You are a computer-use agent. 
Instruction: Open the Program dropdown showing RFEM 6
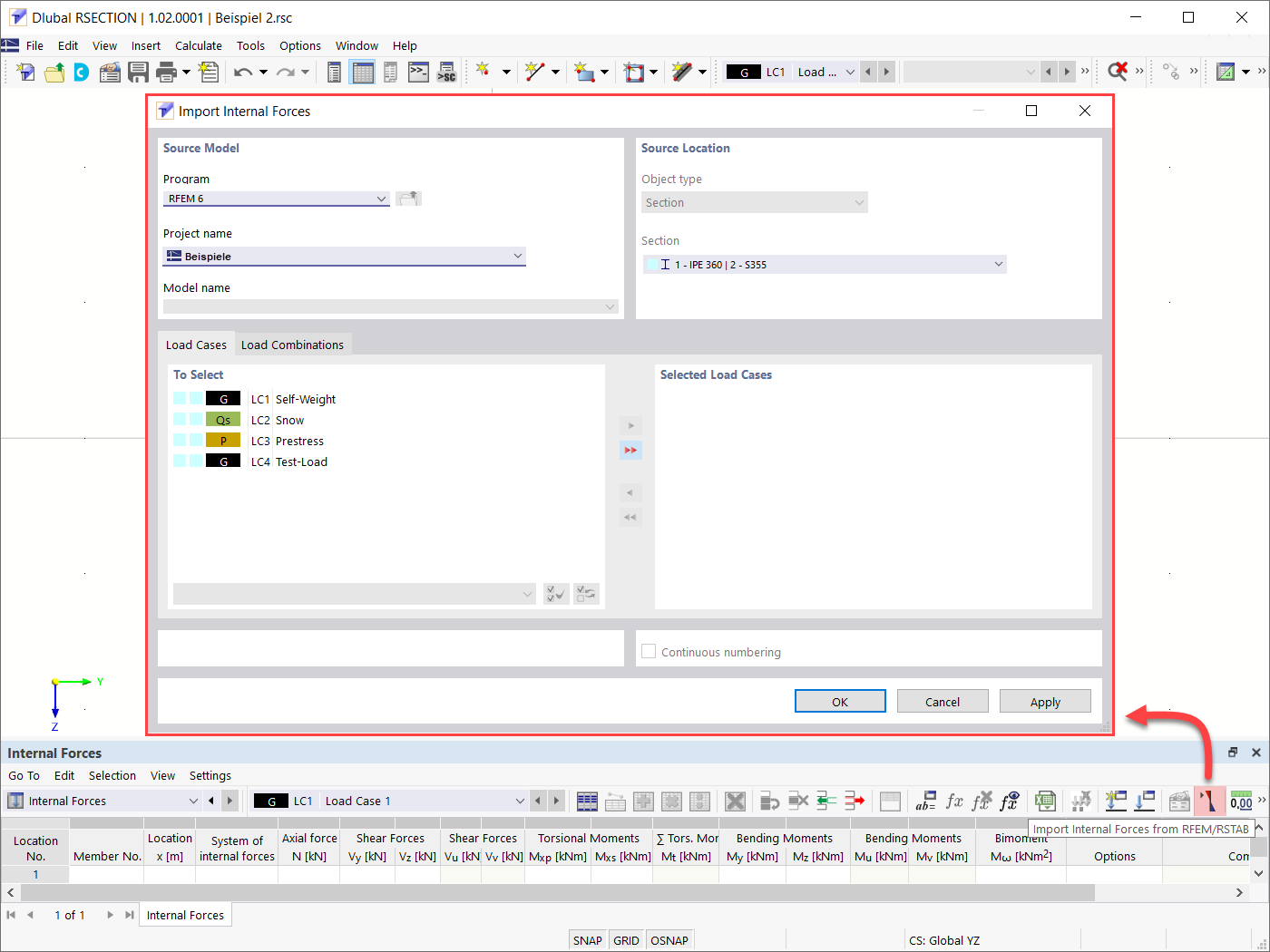381,198
